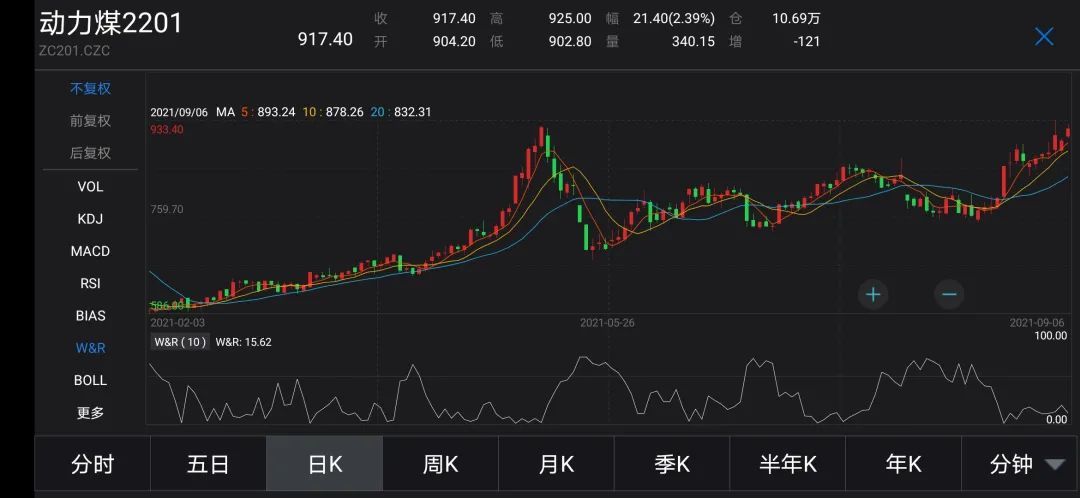Close the chart with X icon
1080x498 pixels.
tap(1044, 37)
